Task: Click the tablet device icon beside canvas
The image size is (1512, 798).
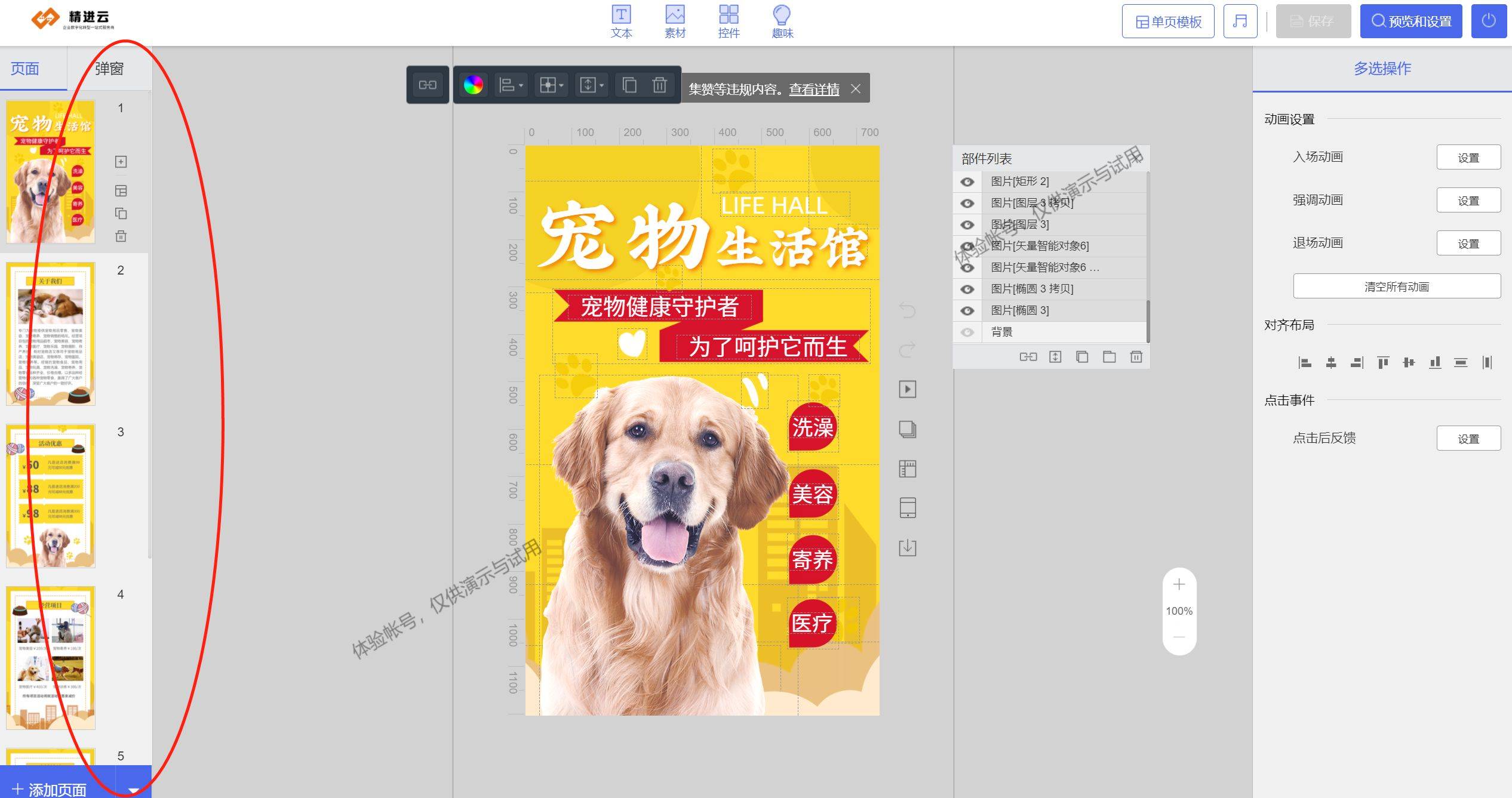Action: 907,508
